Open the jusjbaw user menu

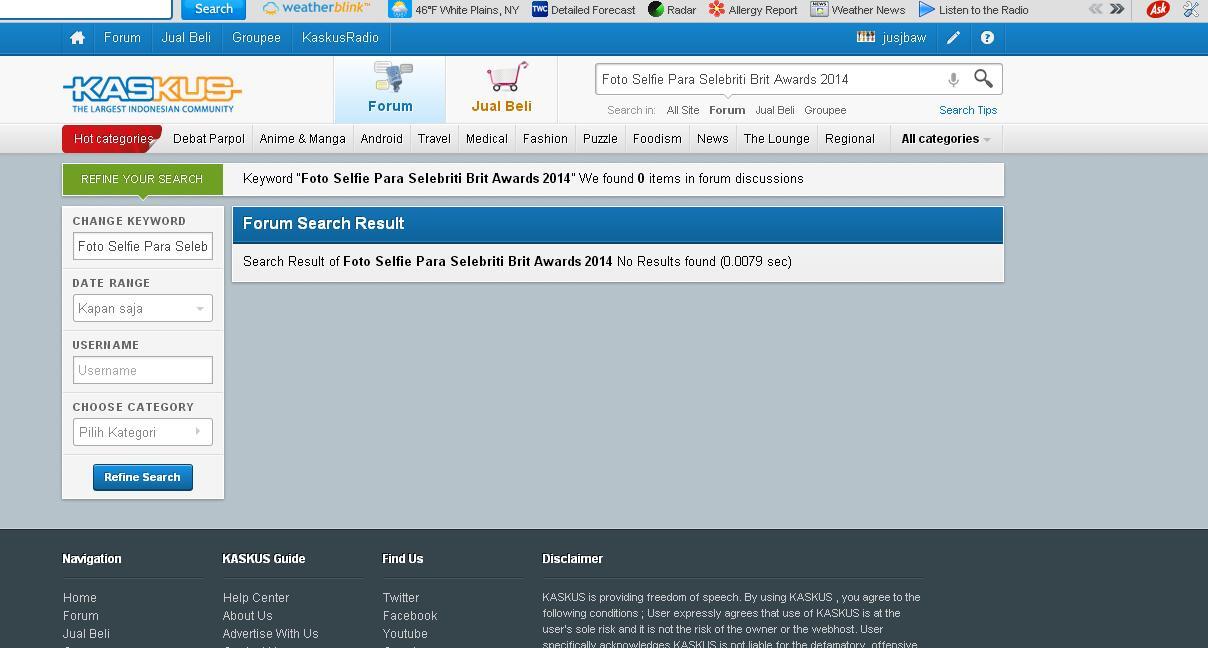[892, 38]
